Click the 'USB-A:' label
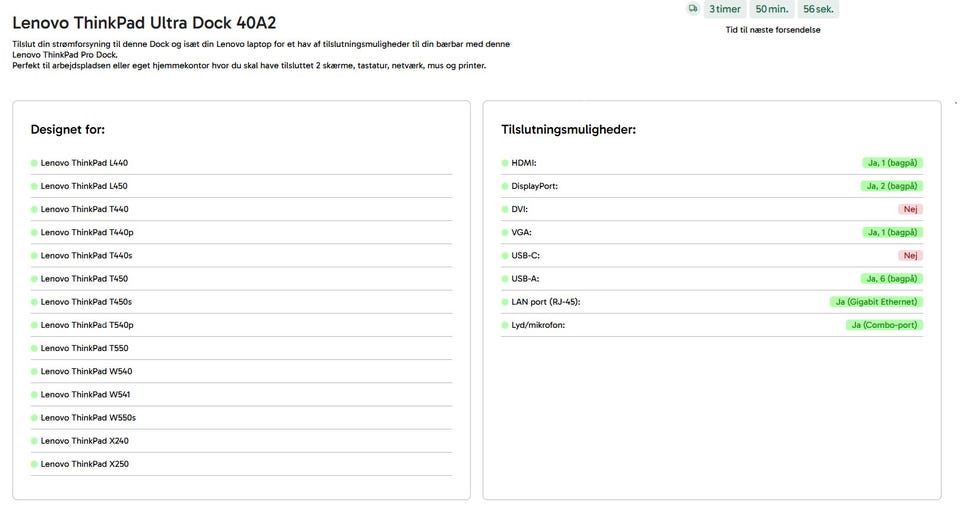The width and height of the screenshot is (960, 512). pos(525,279)
